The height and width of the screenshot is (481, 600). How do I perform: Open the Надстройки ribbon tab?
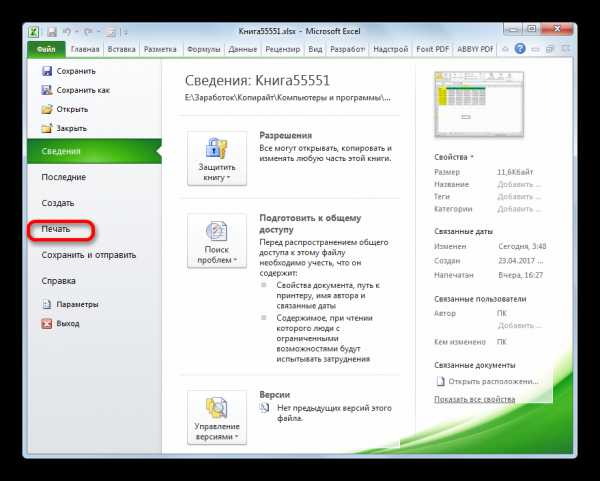click(391, 49)
